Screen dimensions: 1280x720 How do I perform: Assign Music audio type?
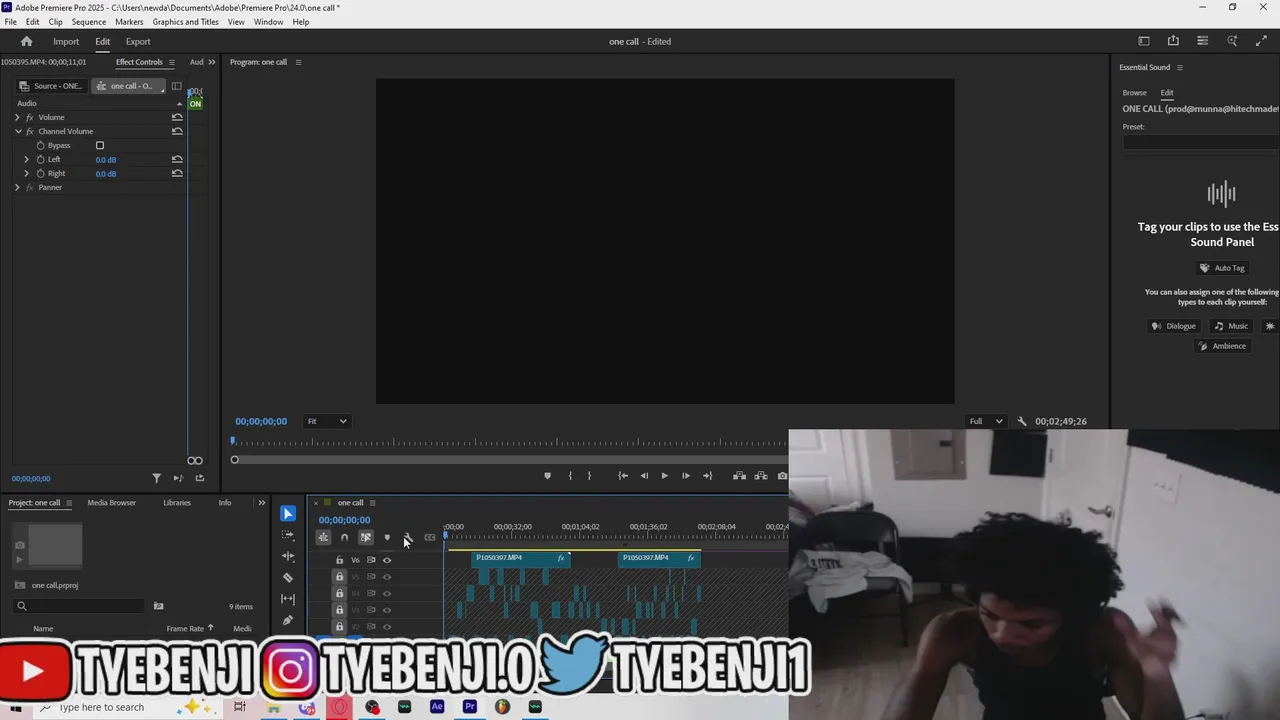(x=1231, y=326)
